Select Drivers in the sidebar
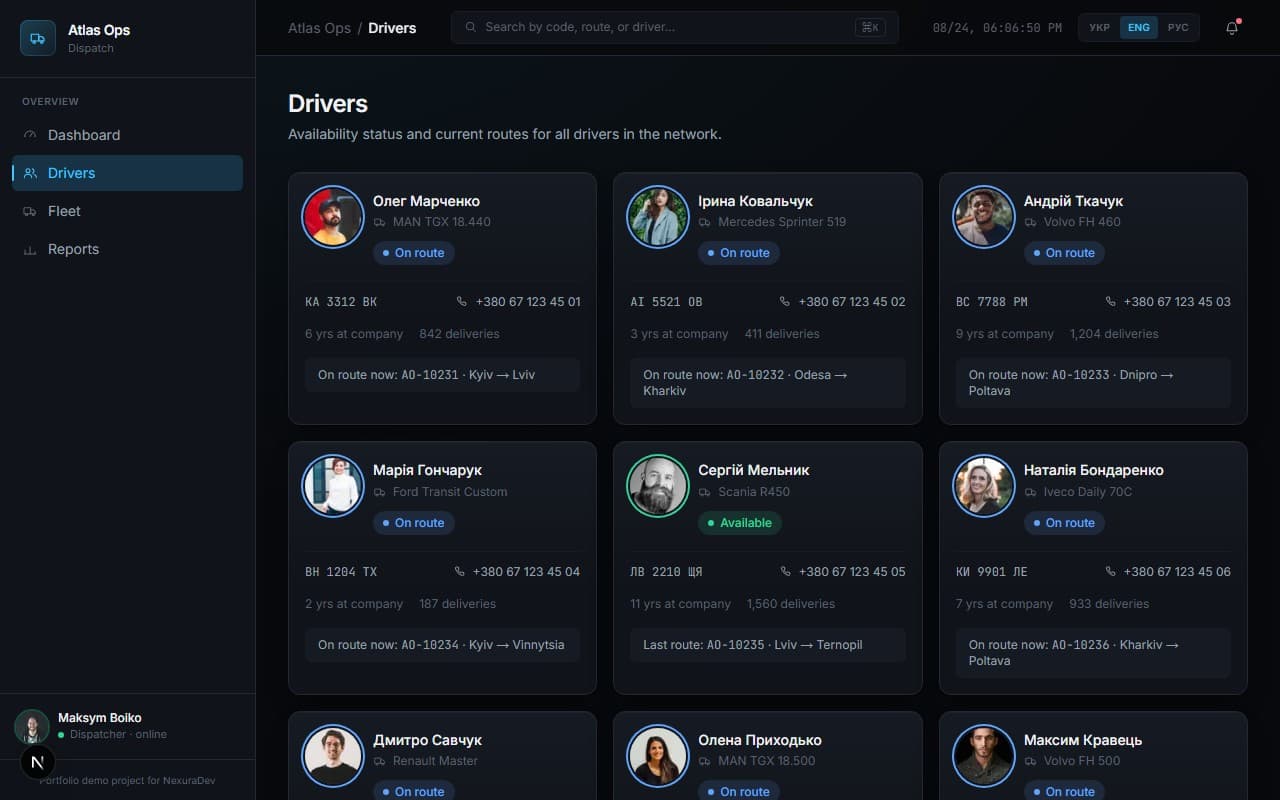The image size is (1280, 800). pyautogui.click(x=127, y=173)
